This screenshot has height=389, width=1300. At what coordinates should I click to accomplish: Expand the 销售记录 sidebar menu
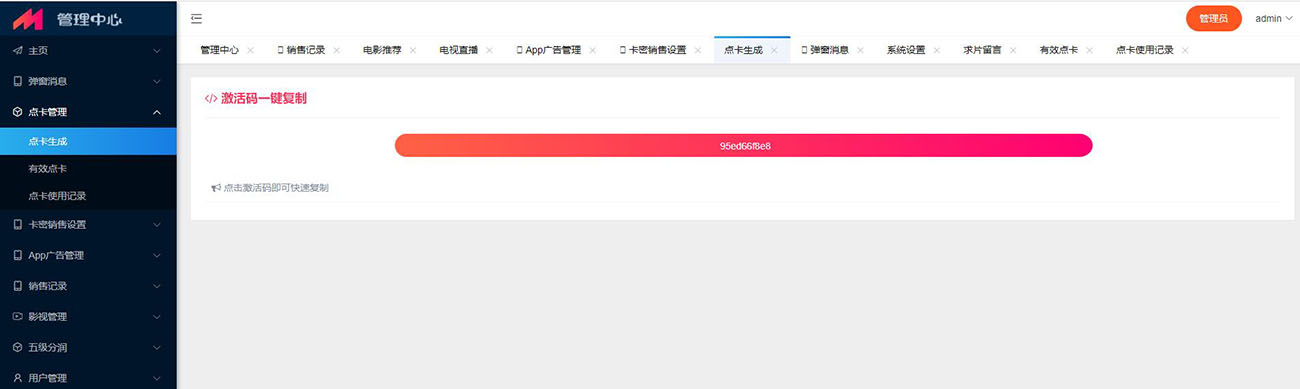pyautogui.click(x=156, y=286)
